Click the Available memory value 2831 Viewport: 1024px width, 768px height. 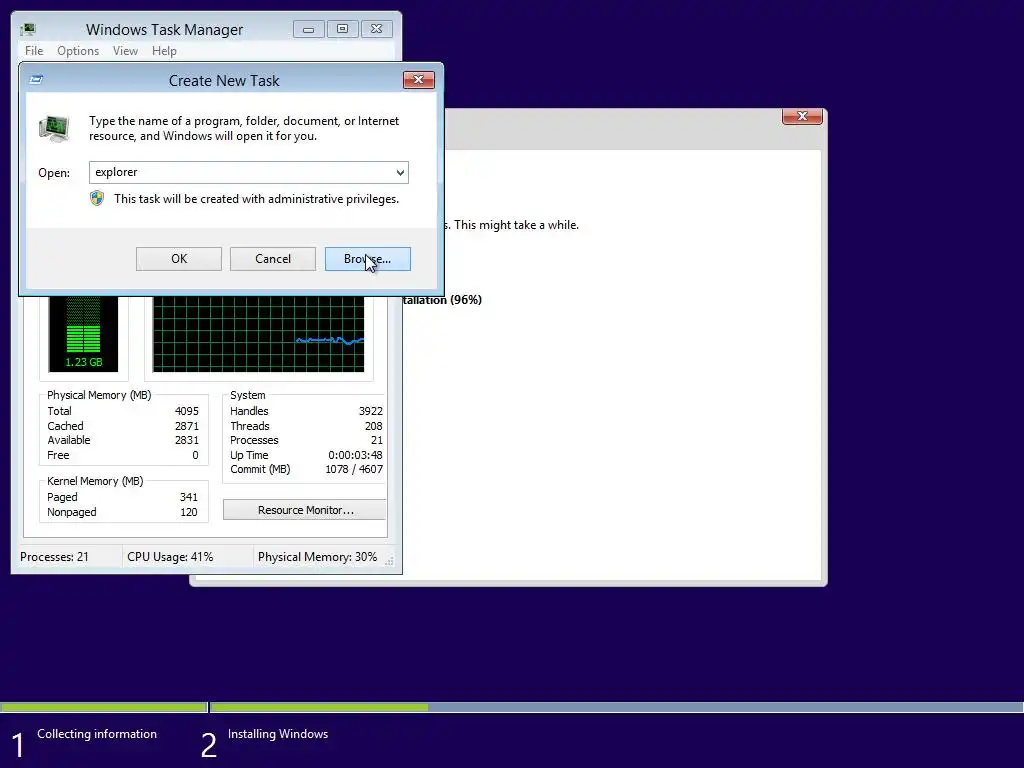tap(187, 440)
